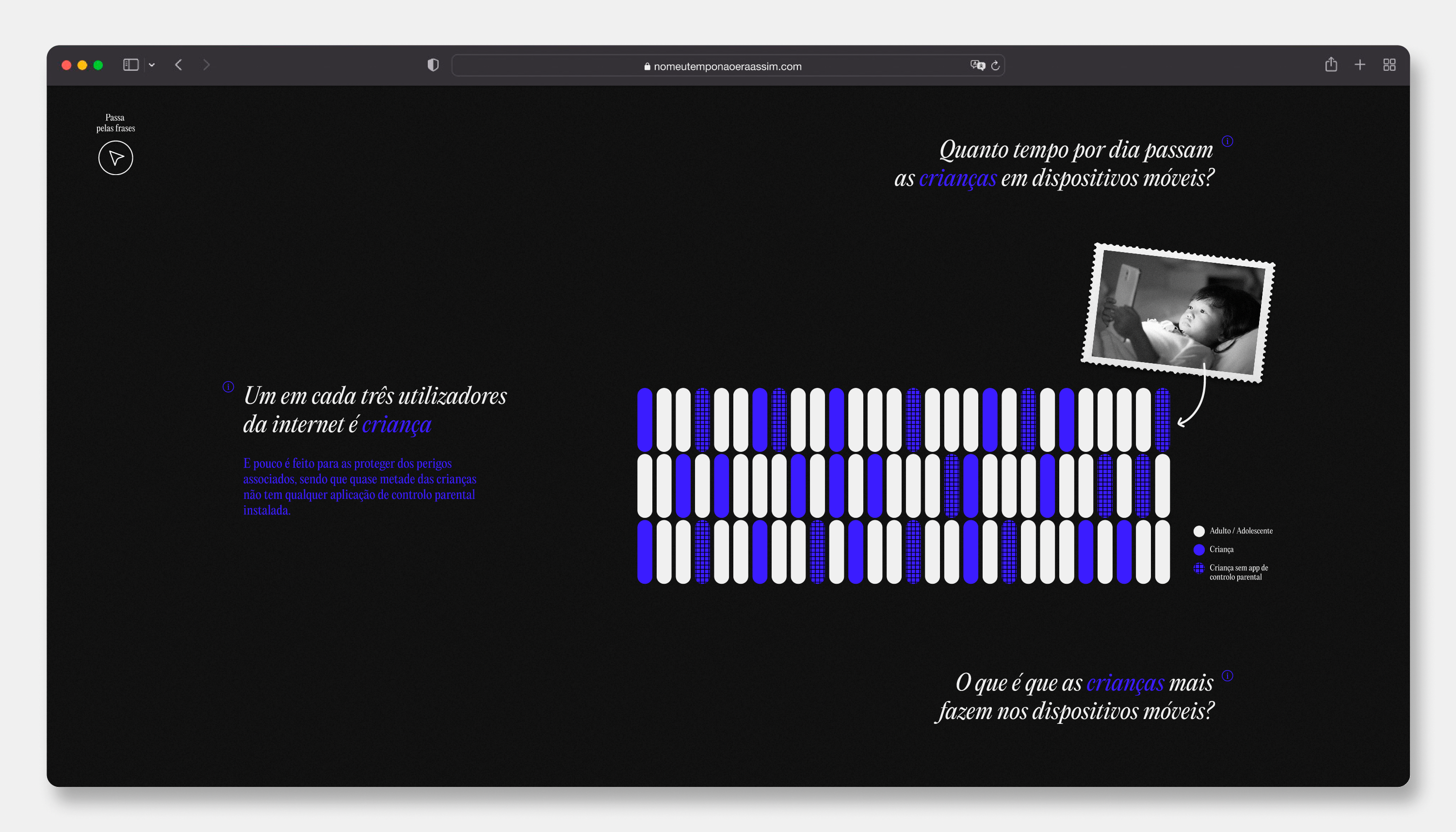Click the solid blue 'Criança' legend dot
Viewport: 1456px width, 832px height.
tap(1199, 550)
